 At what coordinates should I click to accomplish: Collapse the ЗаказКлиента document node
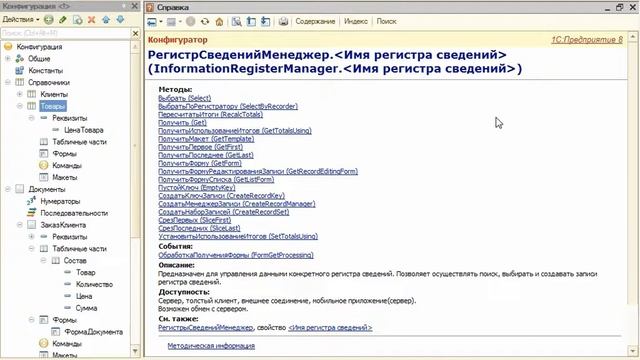coord(20,225)
